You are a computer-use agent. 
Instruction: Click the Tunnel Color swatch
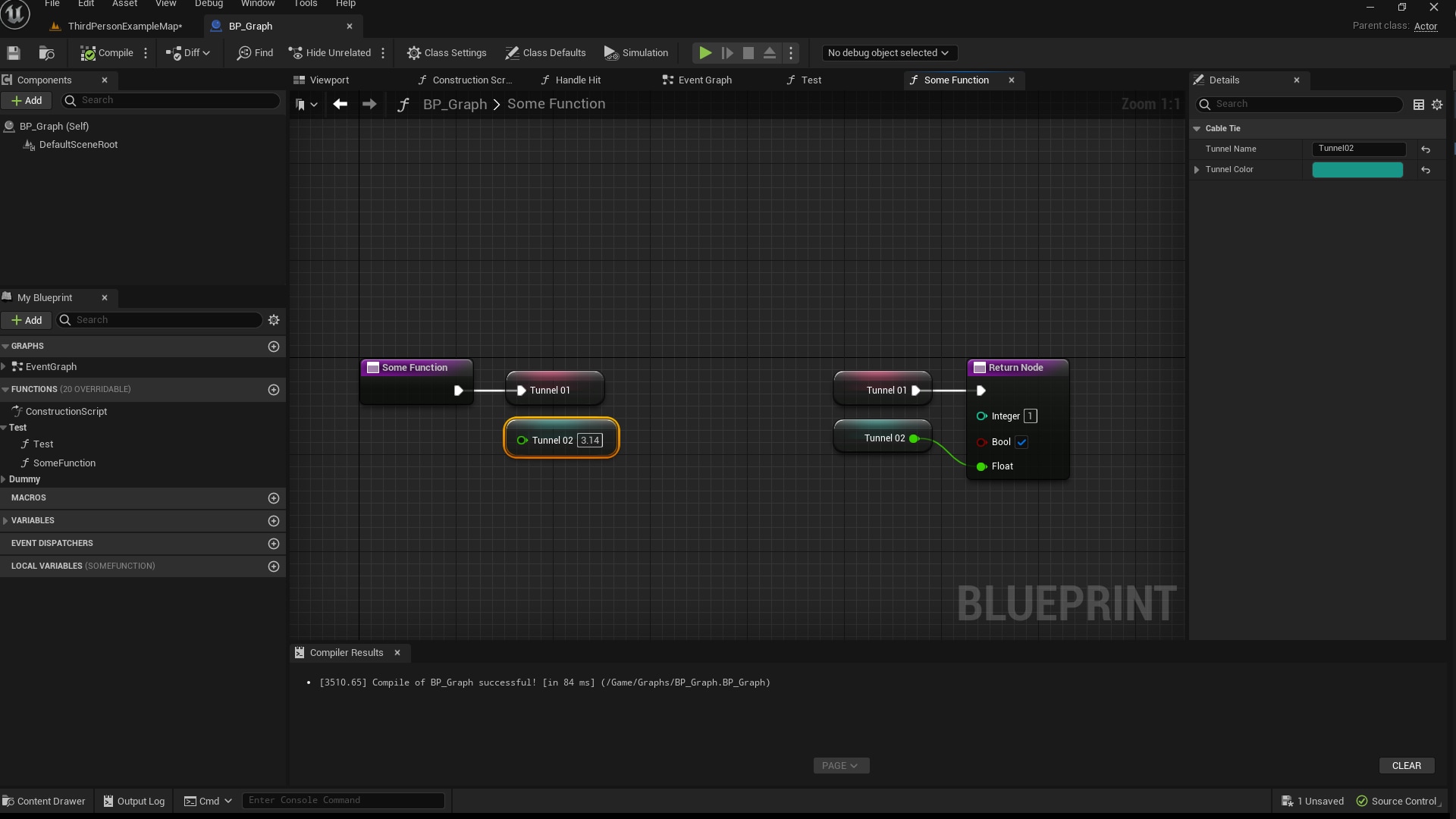point(1357,169)
